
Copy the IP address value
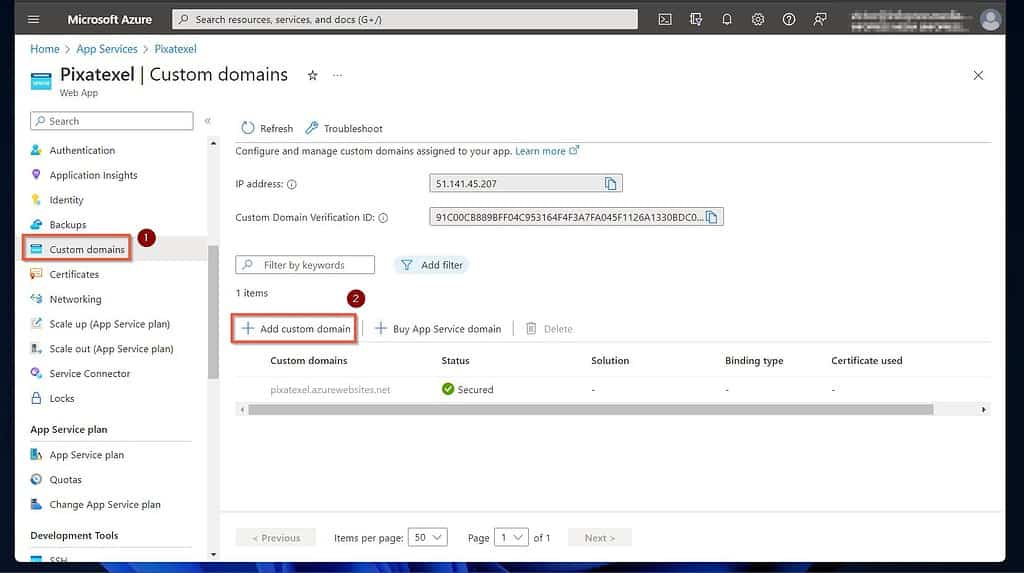point(610,184)
